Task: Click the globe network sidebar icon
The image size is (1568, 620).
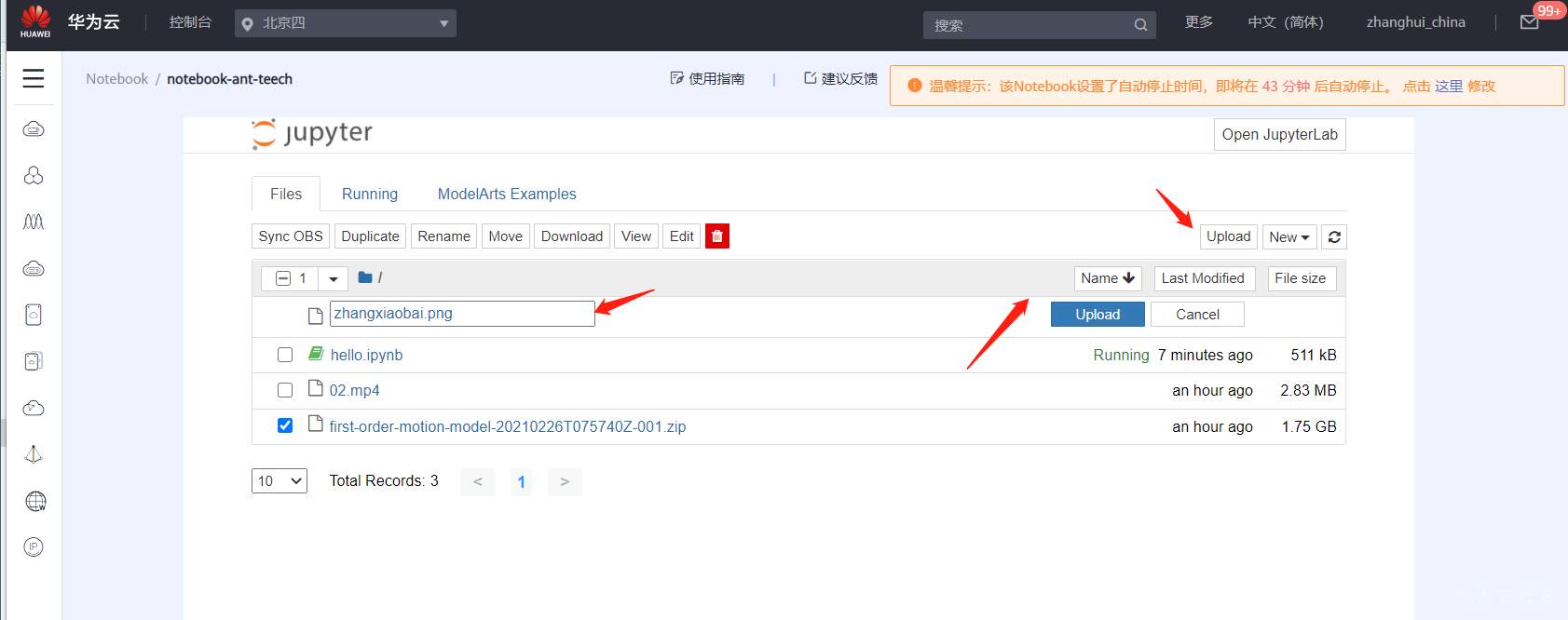Action: (x=35, y=501)
